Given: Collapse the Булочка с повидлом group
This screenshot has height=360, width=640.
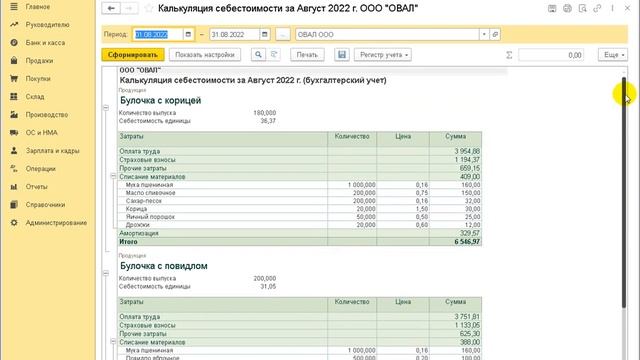Looking at the screenshot, I should (106, 273).
